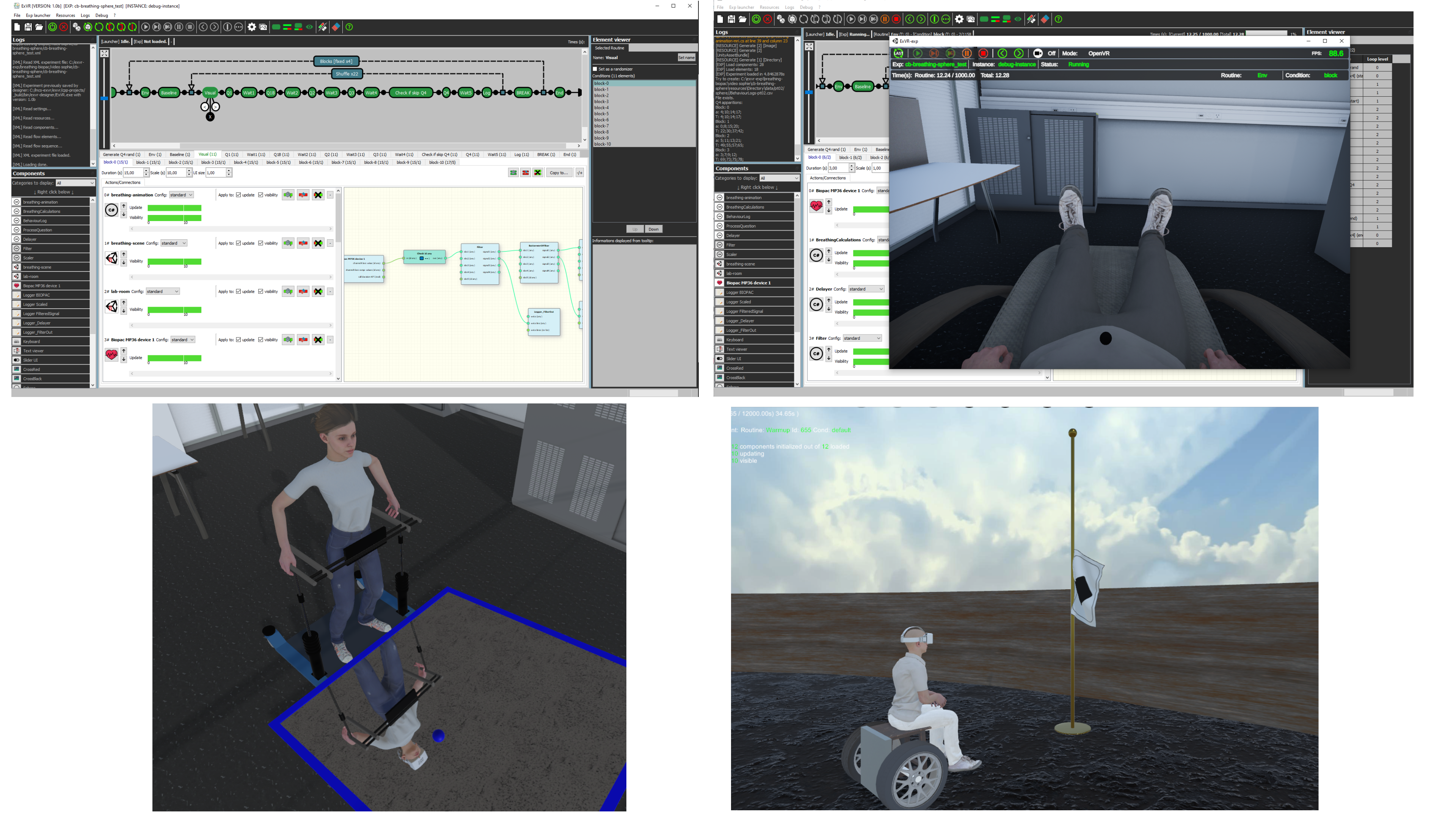Screen dimensions: 1456x819
Task: Click the green help question mark icon, left toolbar
Action: click(349, 27)
